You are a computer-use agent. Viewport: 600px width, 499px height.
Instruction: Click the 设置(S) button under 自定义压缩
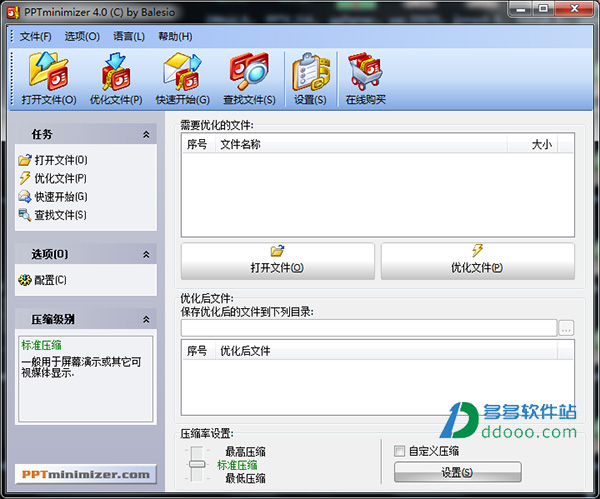pyautogui.click(x=458, y=472)
